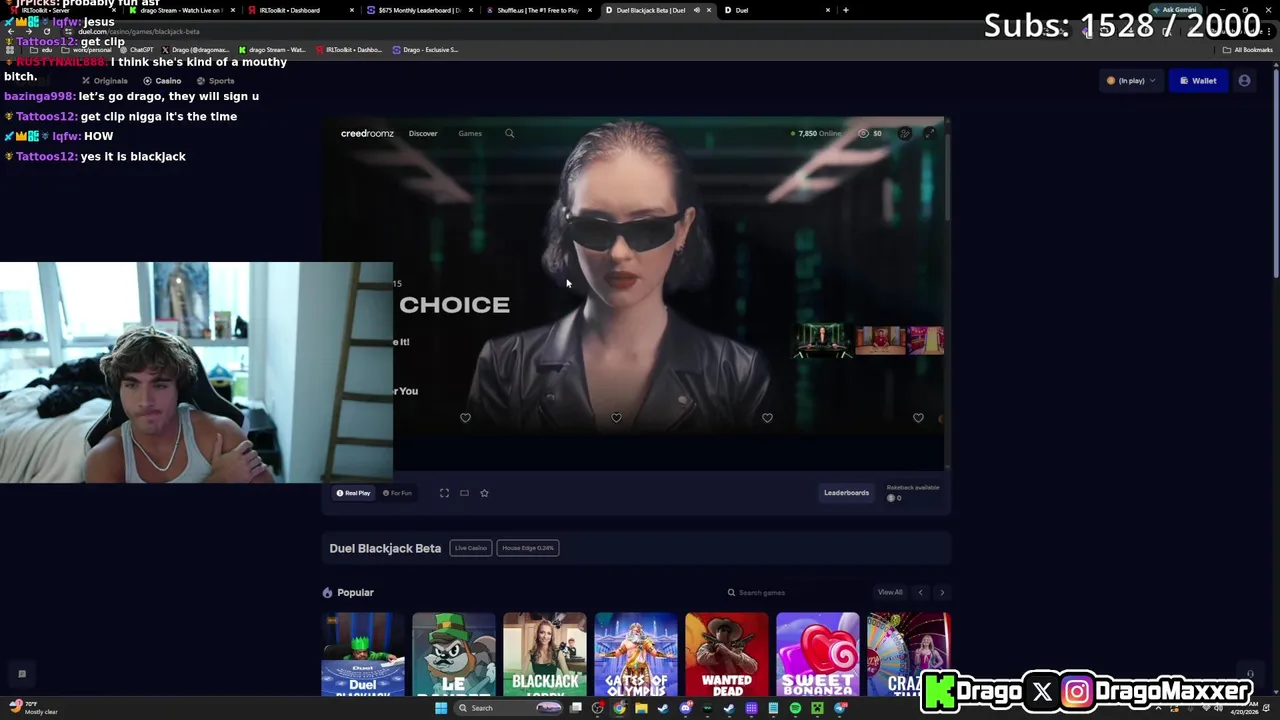Viewport: 1280px width, 720px height.
Task: Open Discord from the taskbar
Action: [x=685, y=708]
